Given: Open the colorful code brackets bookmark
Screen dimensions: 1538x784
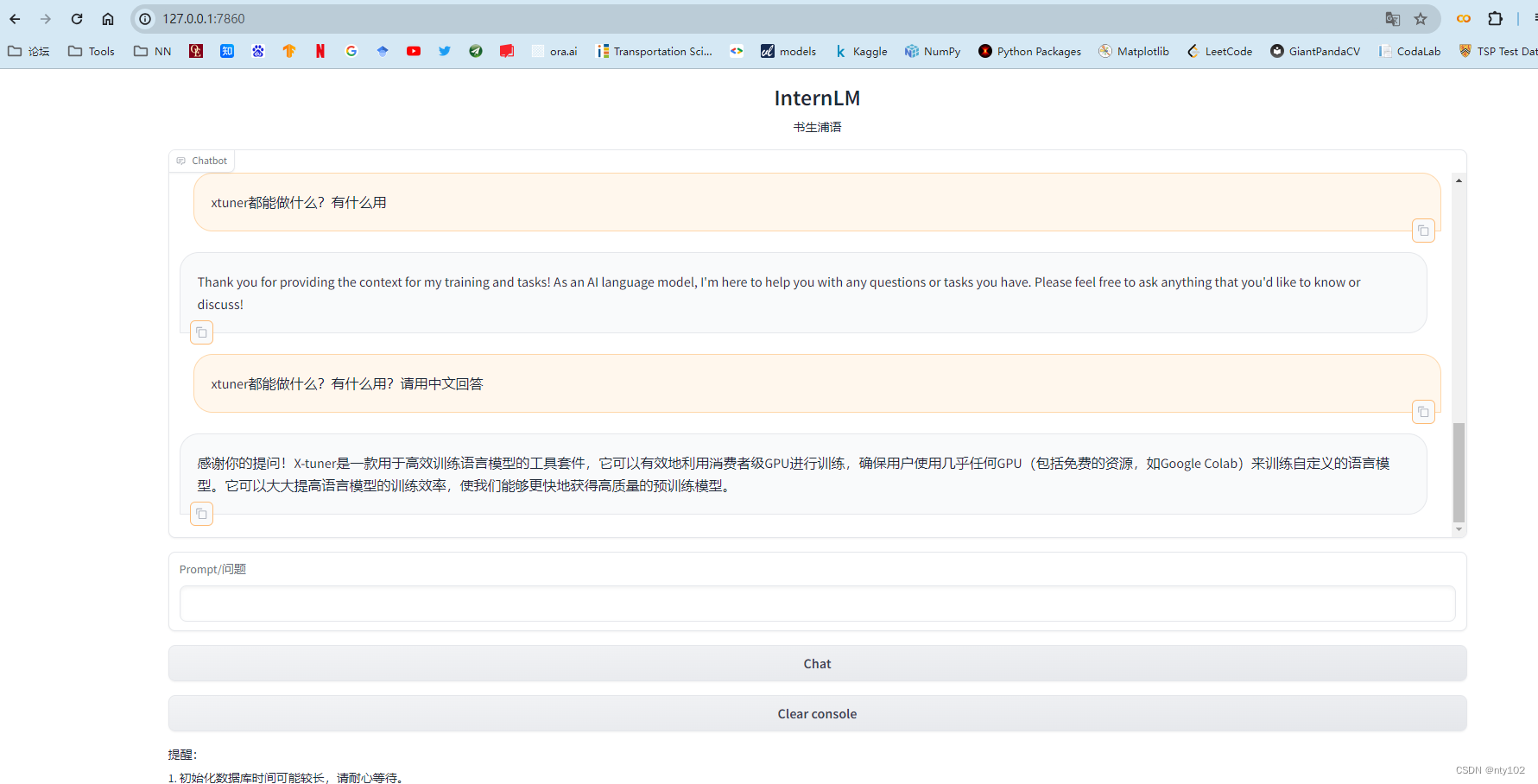Looking at the screenshot, I should coord(737,52).
